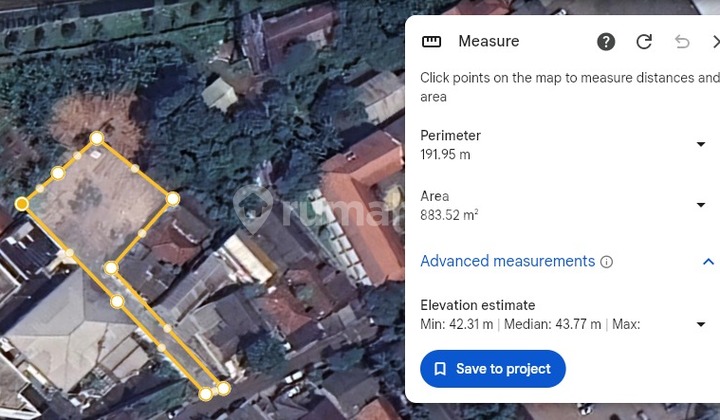Click the perimeter value 191.95 m
720x420 pixels.
point(445,155)
